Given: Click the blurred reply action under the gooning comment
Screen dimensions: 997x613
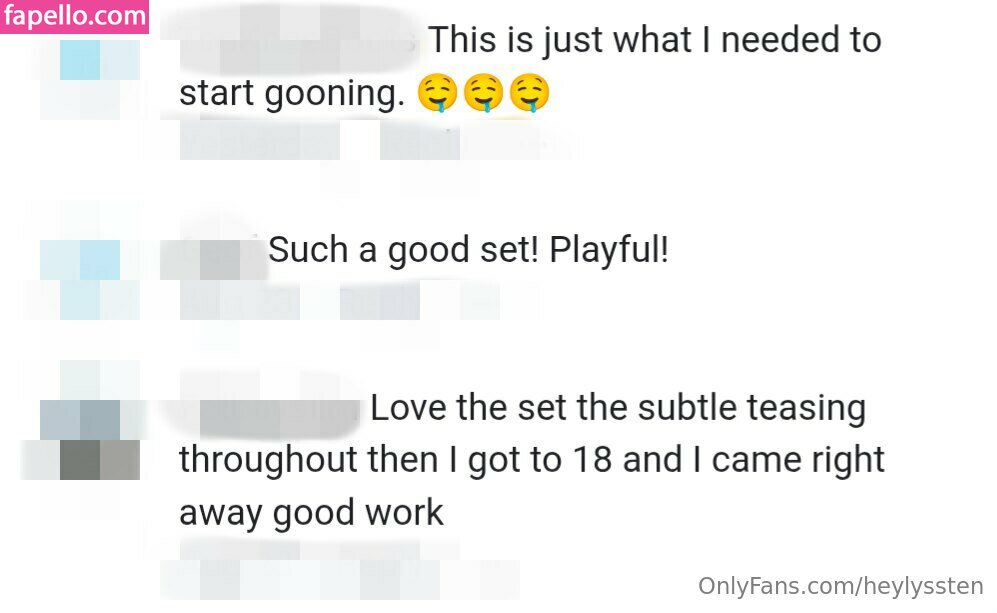Looking at the screenshot, I should pos(420,140).
